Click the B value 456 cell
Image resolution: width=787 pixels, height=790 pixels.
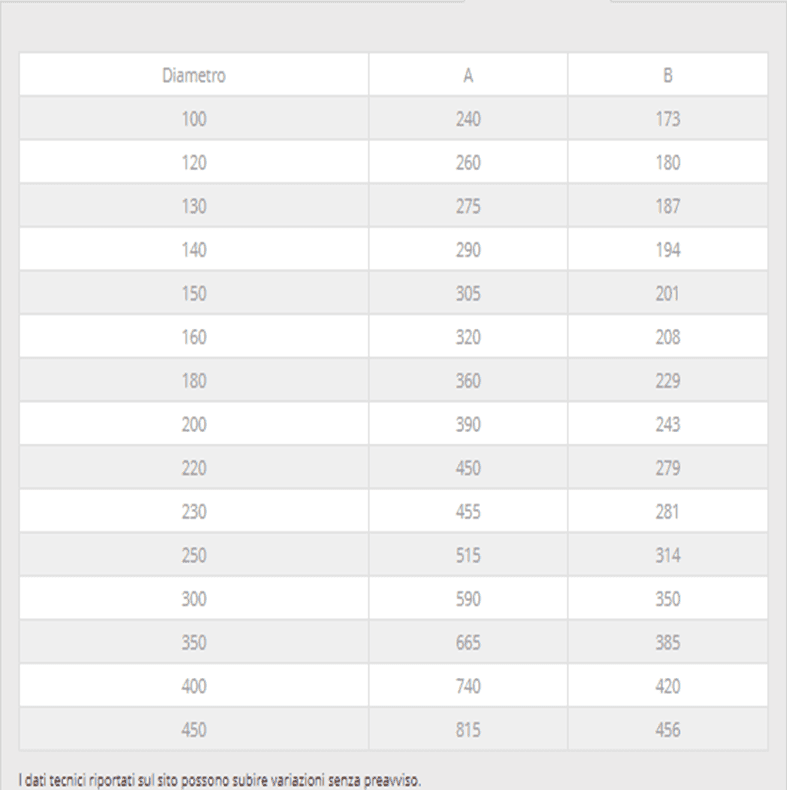668,730
